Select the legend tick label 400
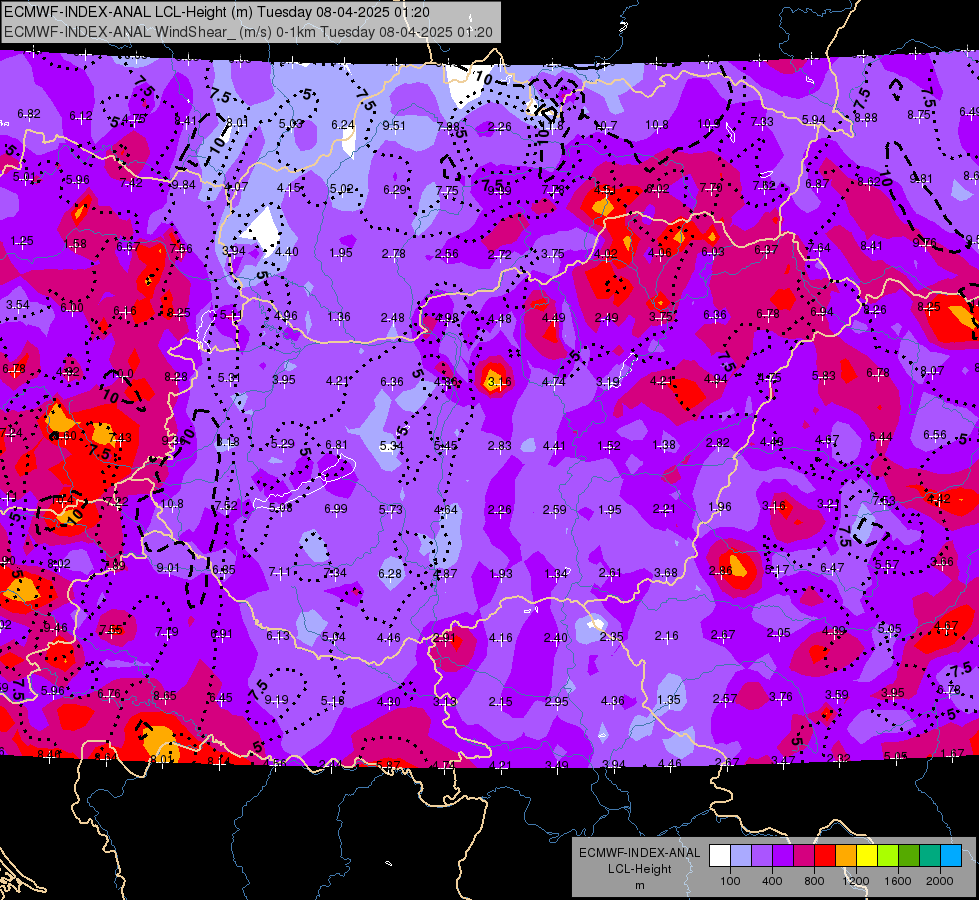This screenshot has width=979, height=900. (x=772, y=881)
